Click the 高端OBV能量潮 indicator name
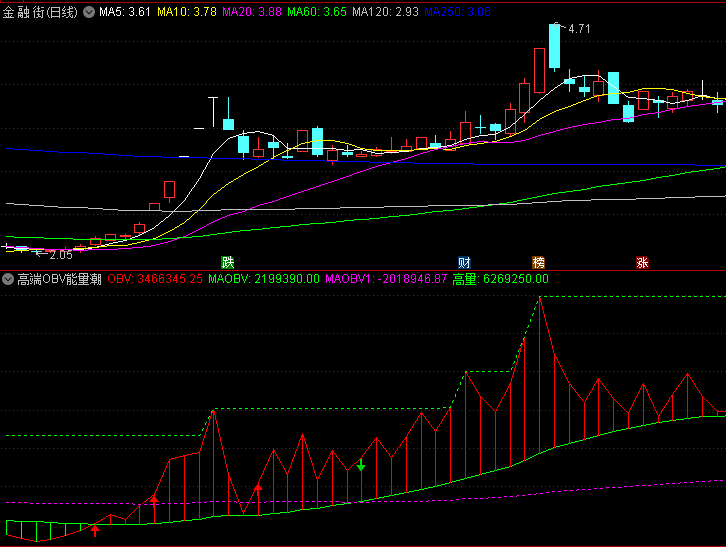This screenshot has width=726, height=547. (x=59, y=279)
